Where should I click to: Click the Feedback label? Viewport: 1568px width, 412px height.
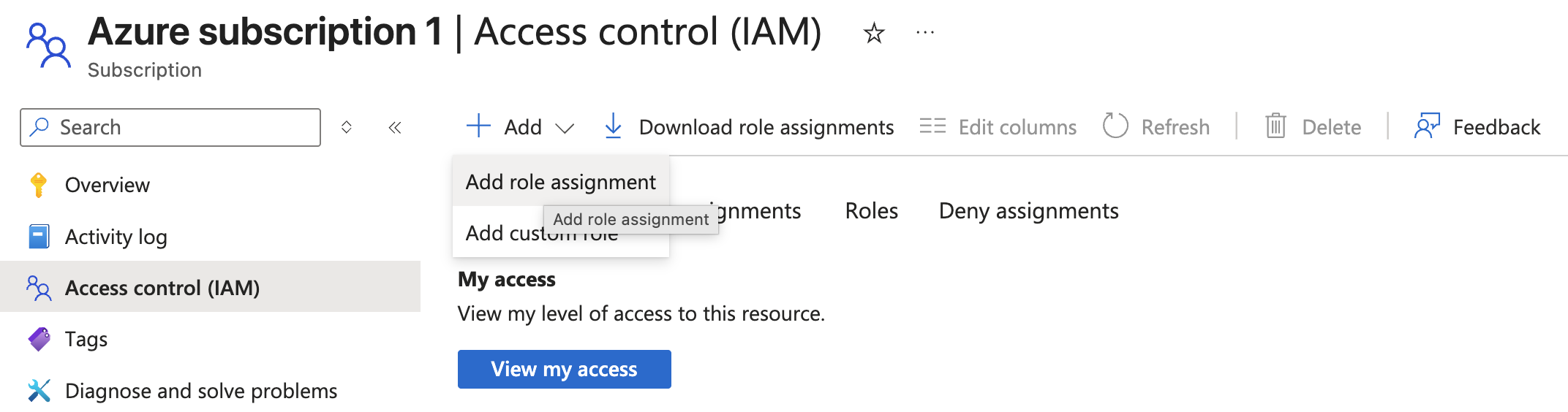1497,127
